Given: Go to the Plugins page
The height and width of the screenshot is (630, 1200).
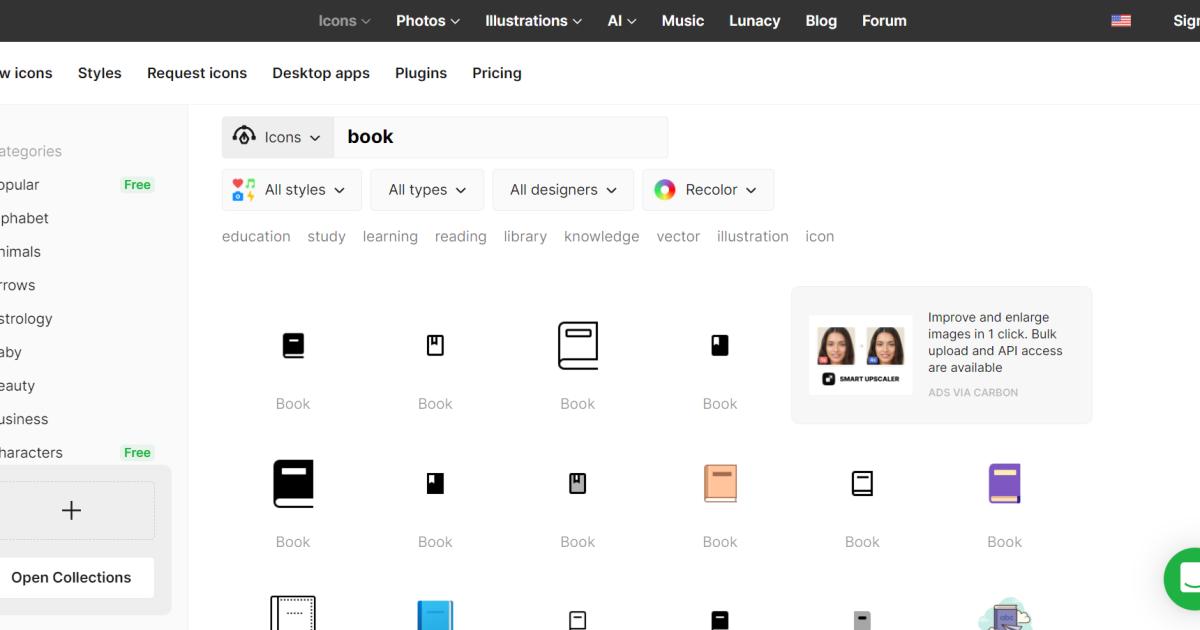Looking at the screenshot, I should (421, 73).
